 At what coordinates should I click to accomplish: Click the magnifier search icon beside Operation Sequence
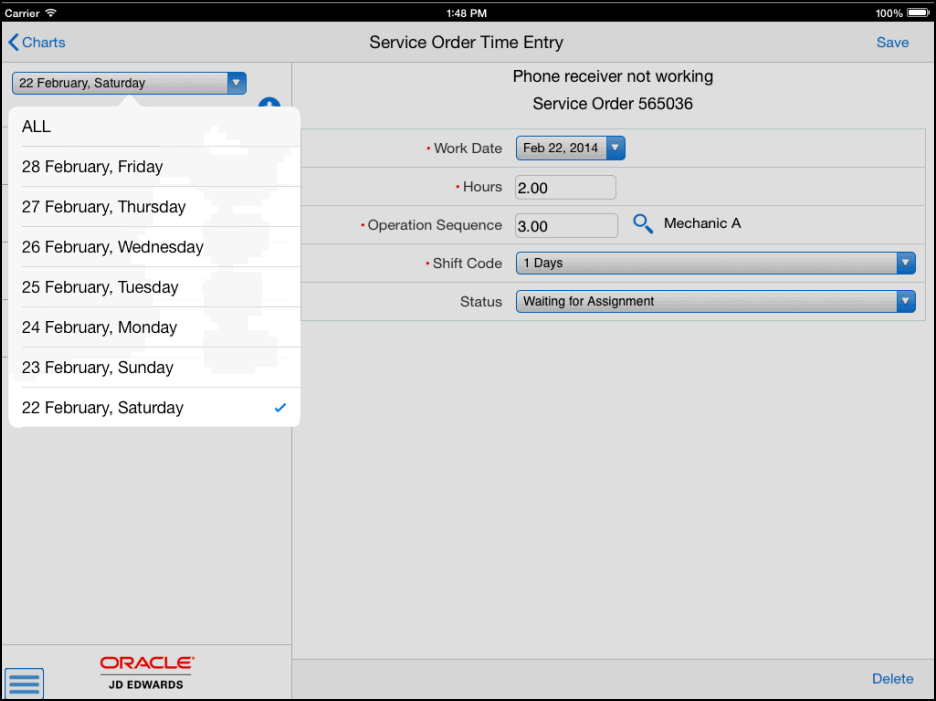click(x=643, y=224)
